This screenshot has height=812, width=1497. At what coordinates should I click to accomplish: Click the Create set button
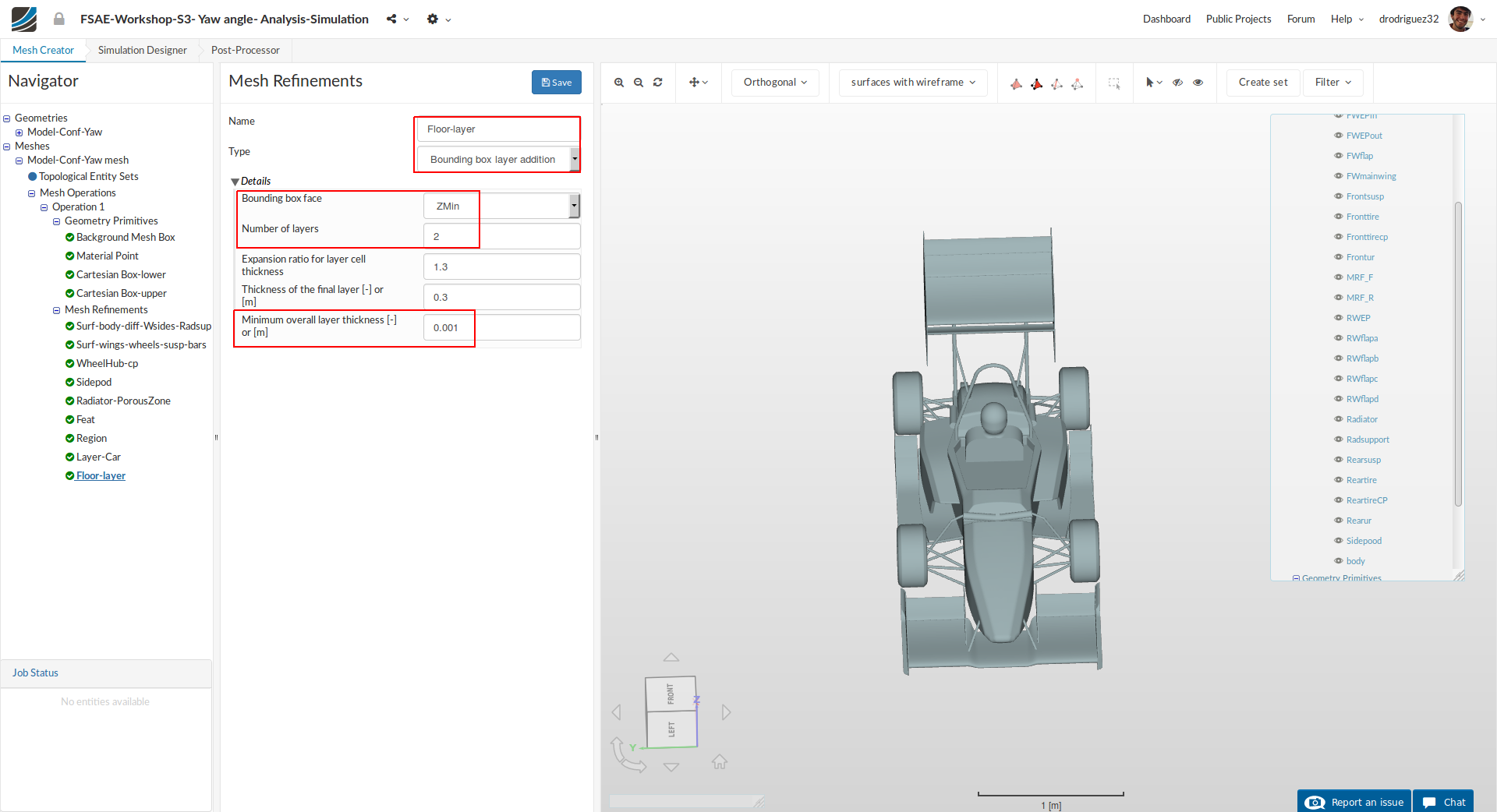(x=1262, y=83)
